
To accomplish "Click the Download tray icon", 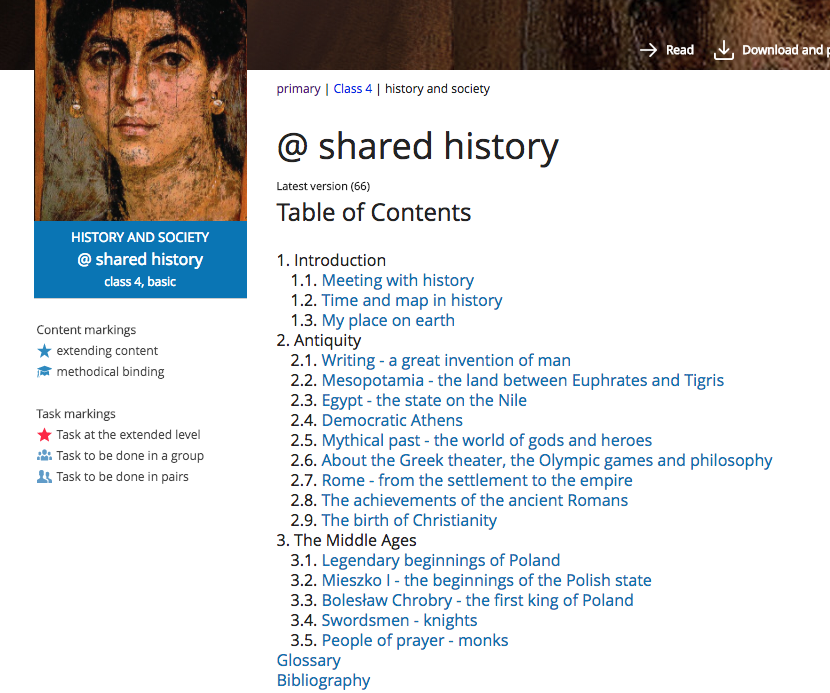I will tap(724, 50).
